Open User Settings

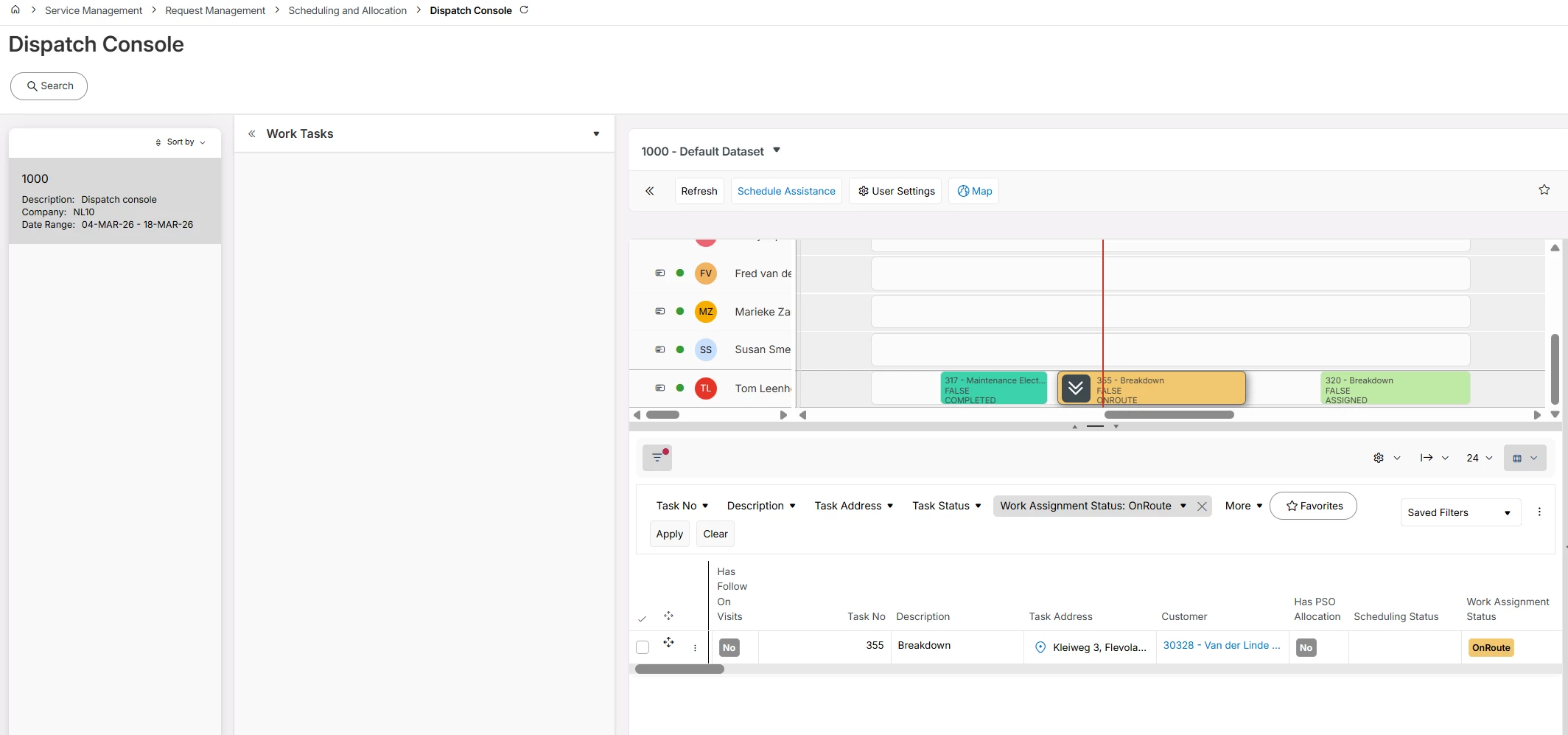pos(895,191)
